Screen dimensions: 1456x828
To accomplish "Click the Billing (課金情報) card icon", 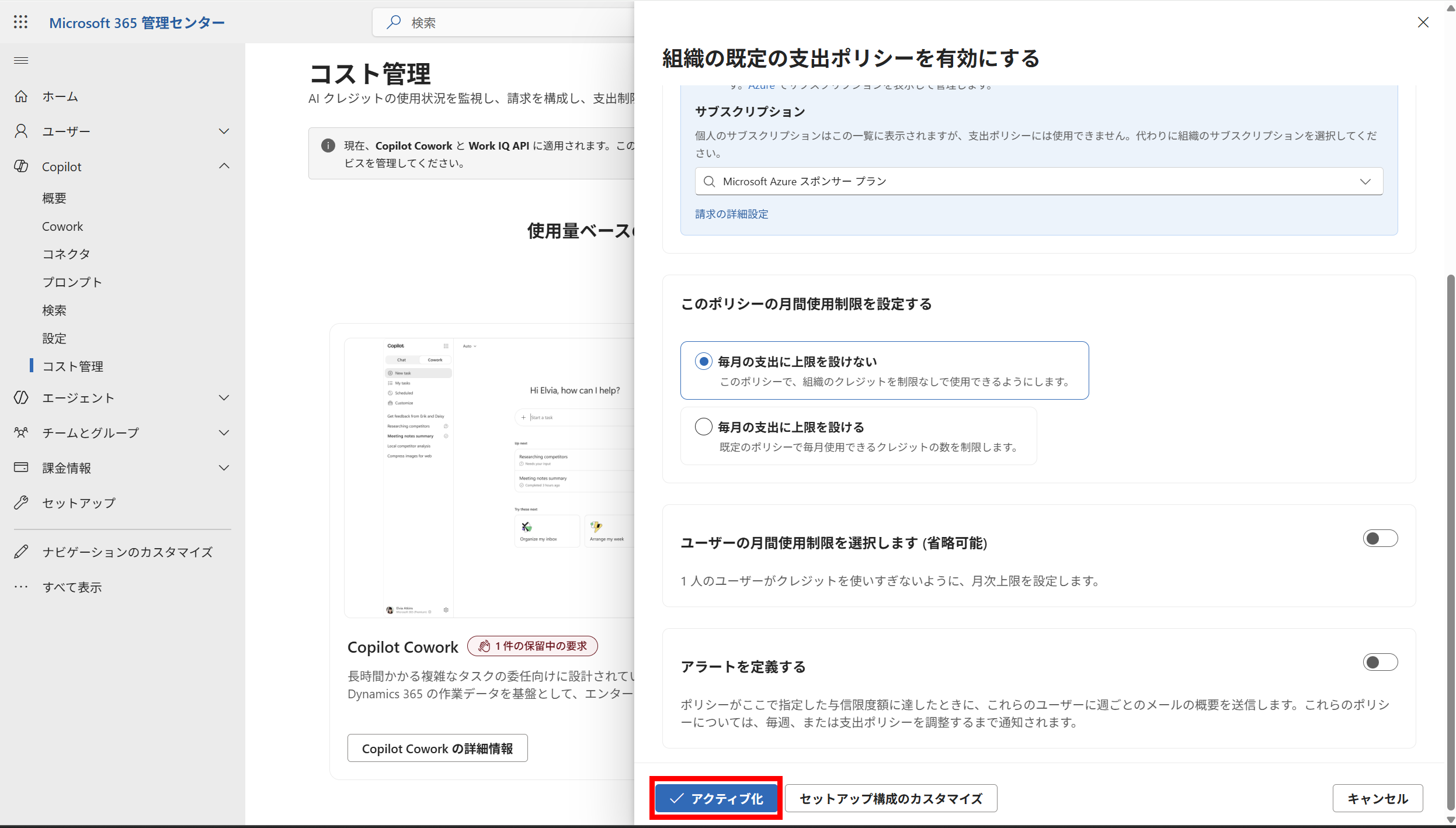I will coord(21,467).
